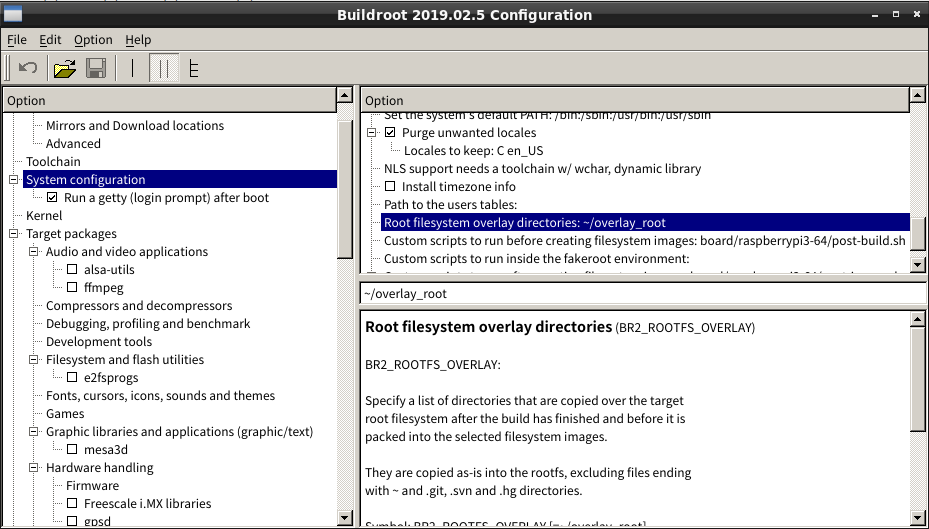Select Development tools category
The height and width of the screenshot is (529, 929).
click(99, 342)
